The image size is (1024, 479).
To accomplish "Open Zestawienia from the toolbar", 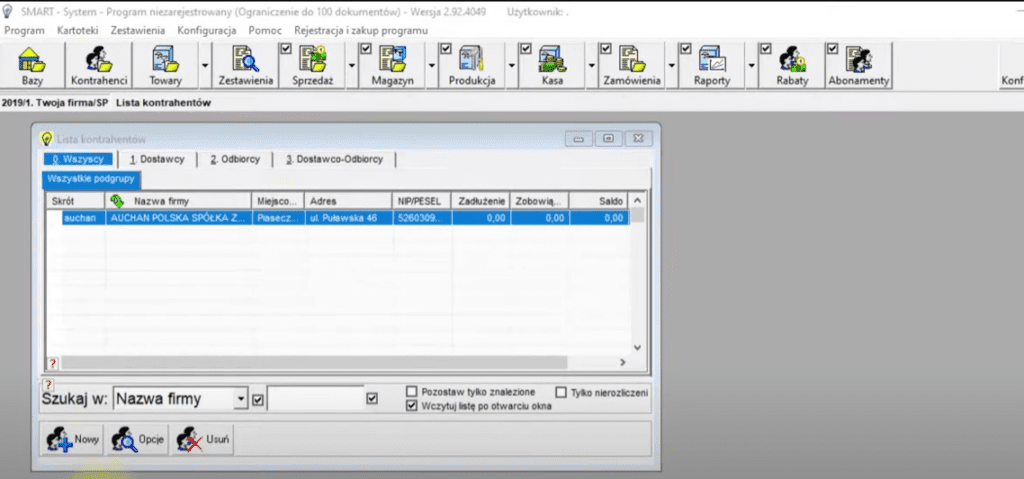I will point(245,66).
